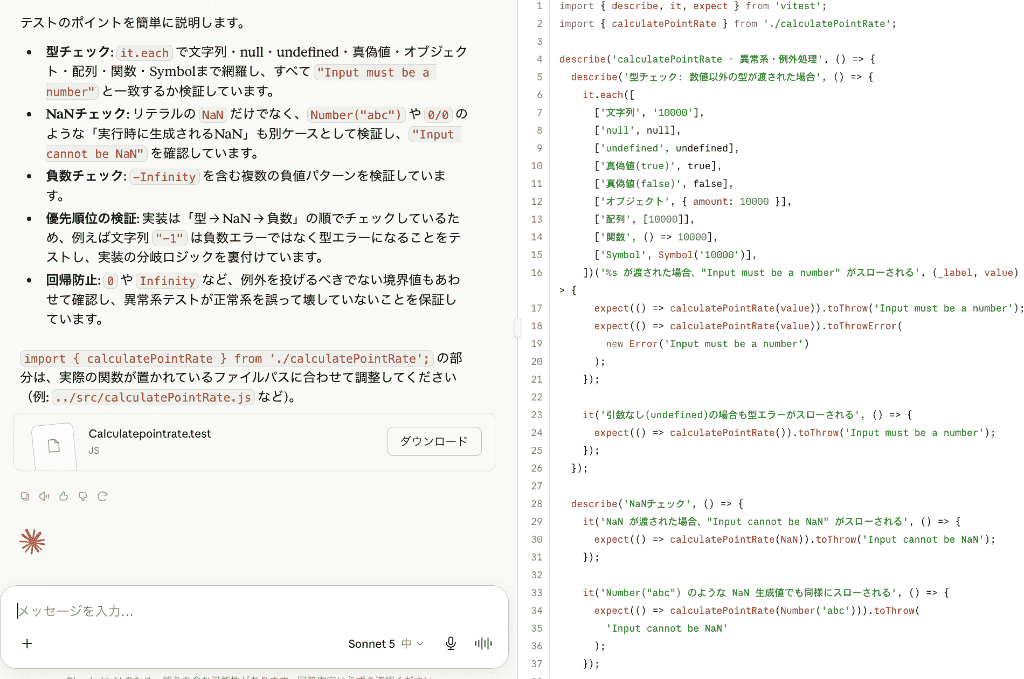Screen dimensions: 1024x679
Task: Click the ['文字列', '10000'] row in the code
Action: tap(649, 112)
